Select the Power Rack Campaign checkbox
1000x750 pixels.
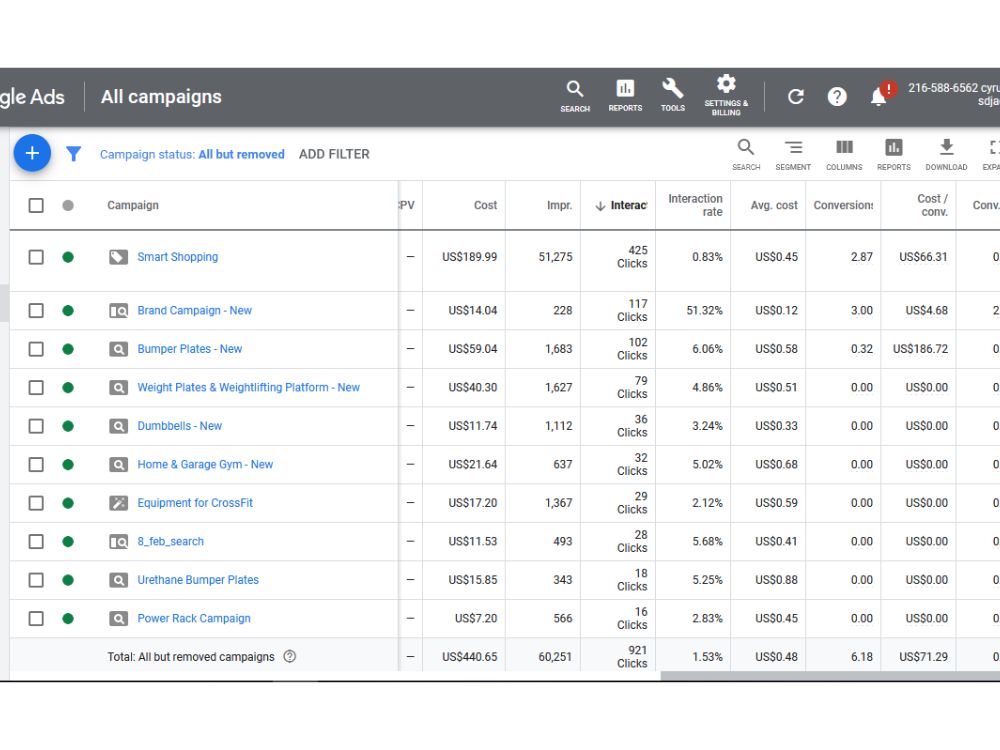point(36,619)
